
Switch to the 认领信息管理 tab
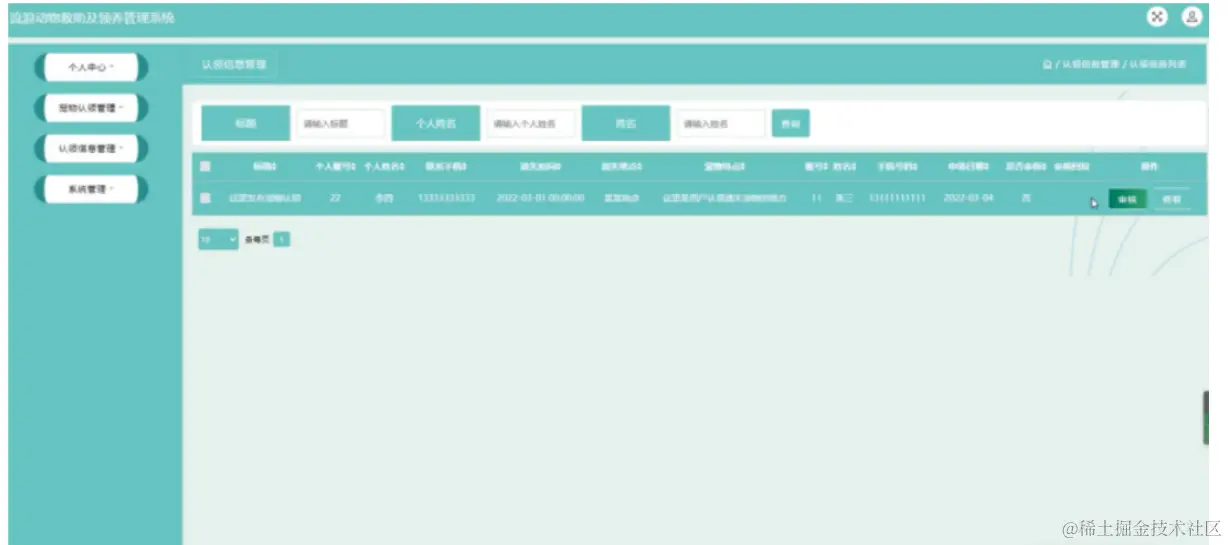[234, 64]
